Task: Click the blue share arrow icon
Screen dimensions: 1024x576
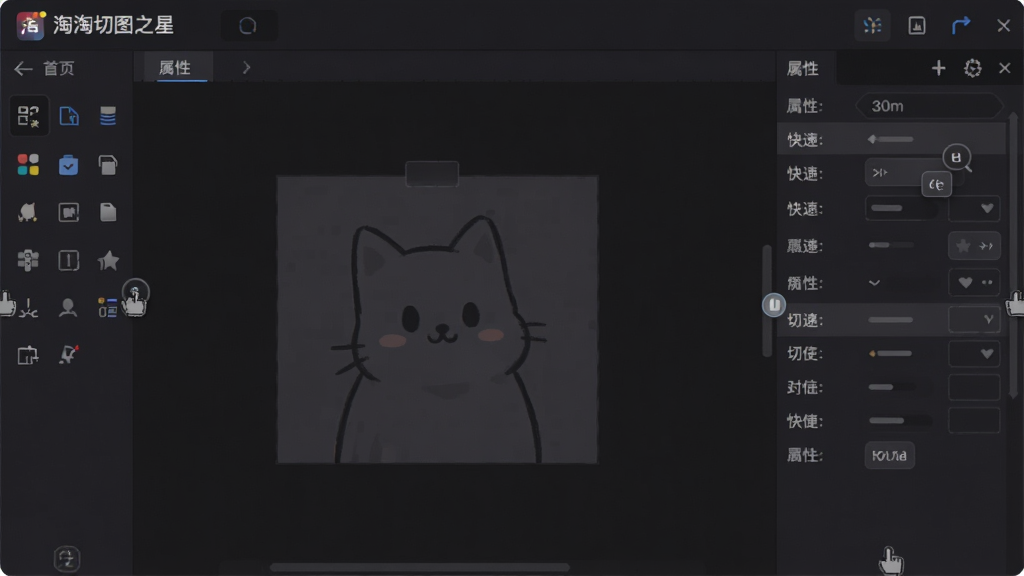Action: point(961,25)
